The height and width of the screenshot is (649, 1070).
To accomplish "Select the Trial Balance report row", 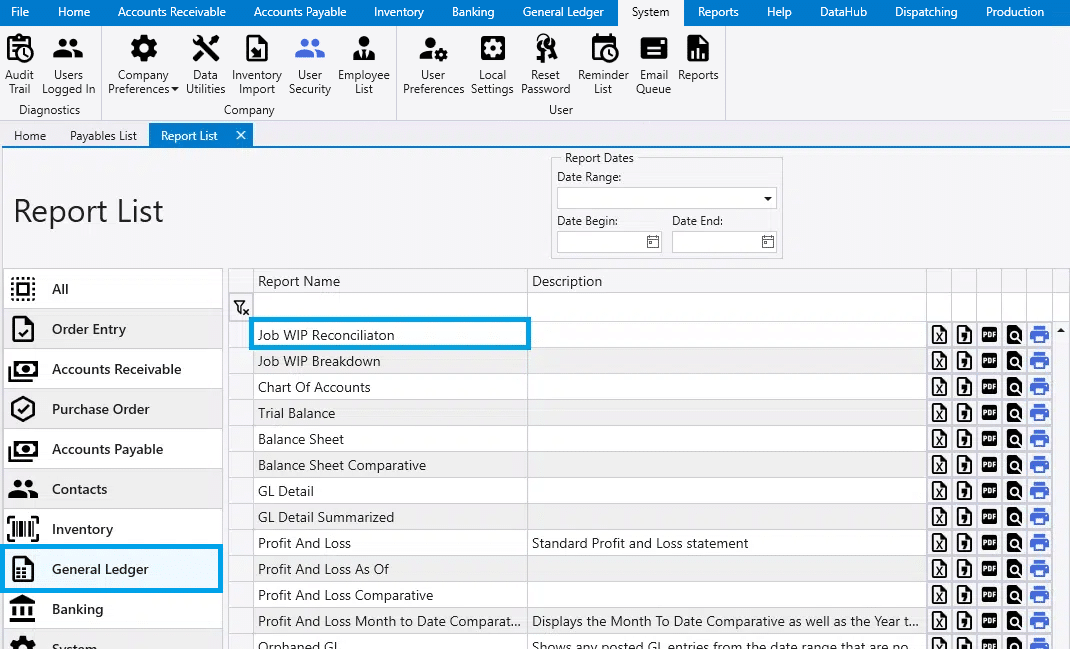I will [x=577, y=413].
